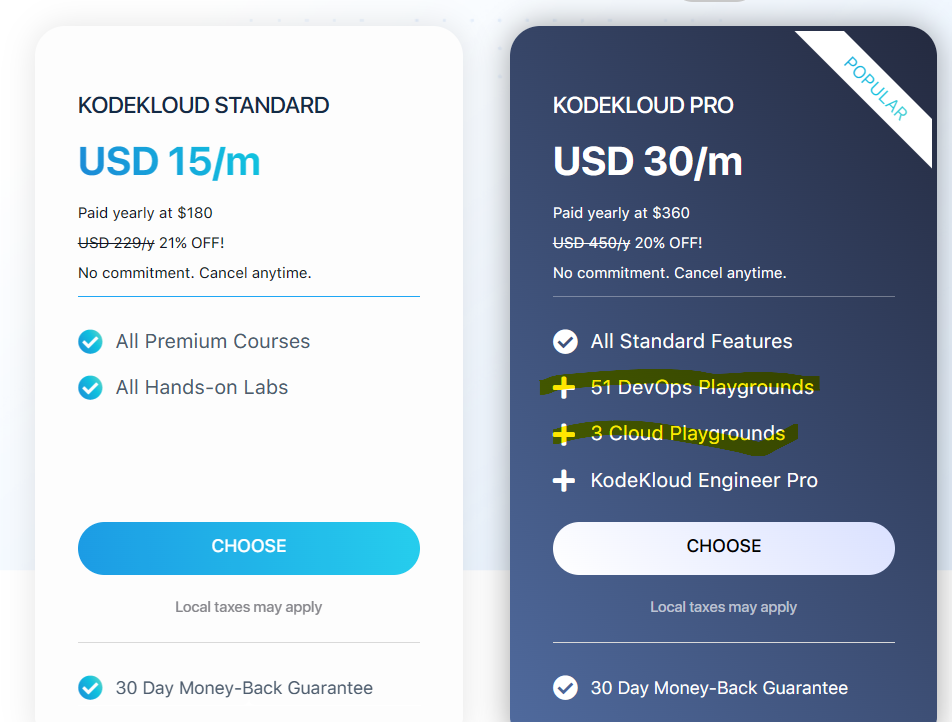The width and height of the screenshot is (952, 722).
Task: Click the KODEKLOUD STANDARD plan title
Action: 204,105
